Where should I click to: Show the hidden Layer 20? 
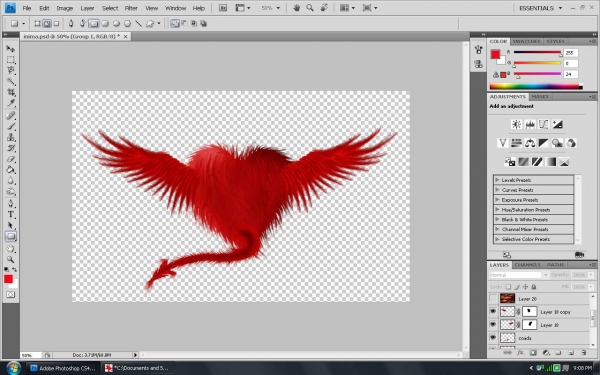coord(493,298)
